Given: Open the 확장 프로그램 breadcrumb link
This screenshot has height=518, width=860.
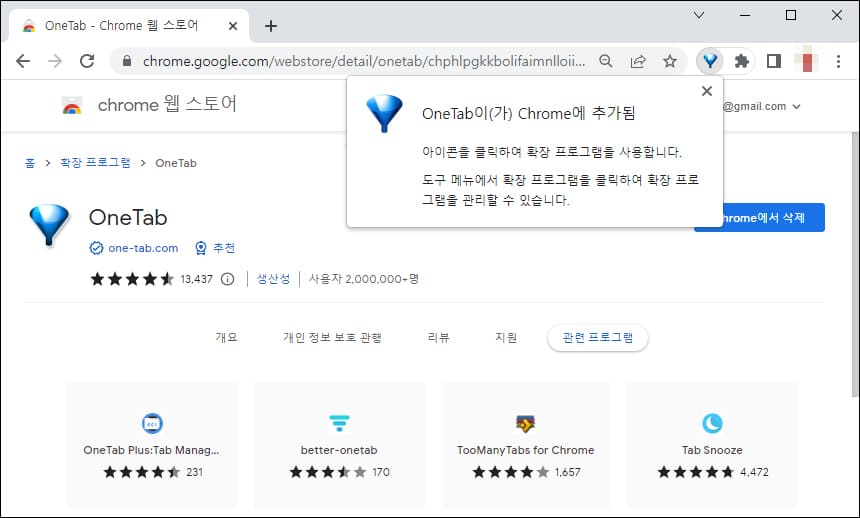Looking at the screenshot, I should 95,163.
